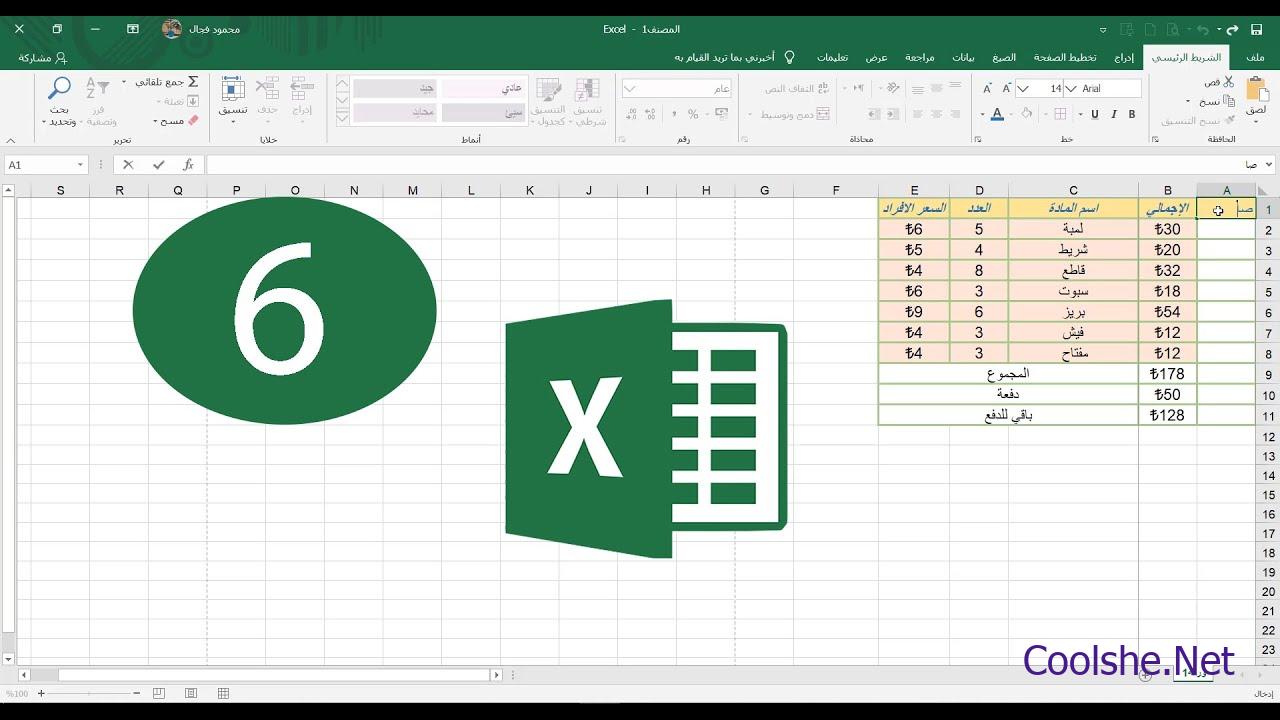Open the font color dropdown arrow

point(982,115)
